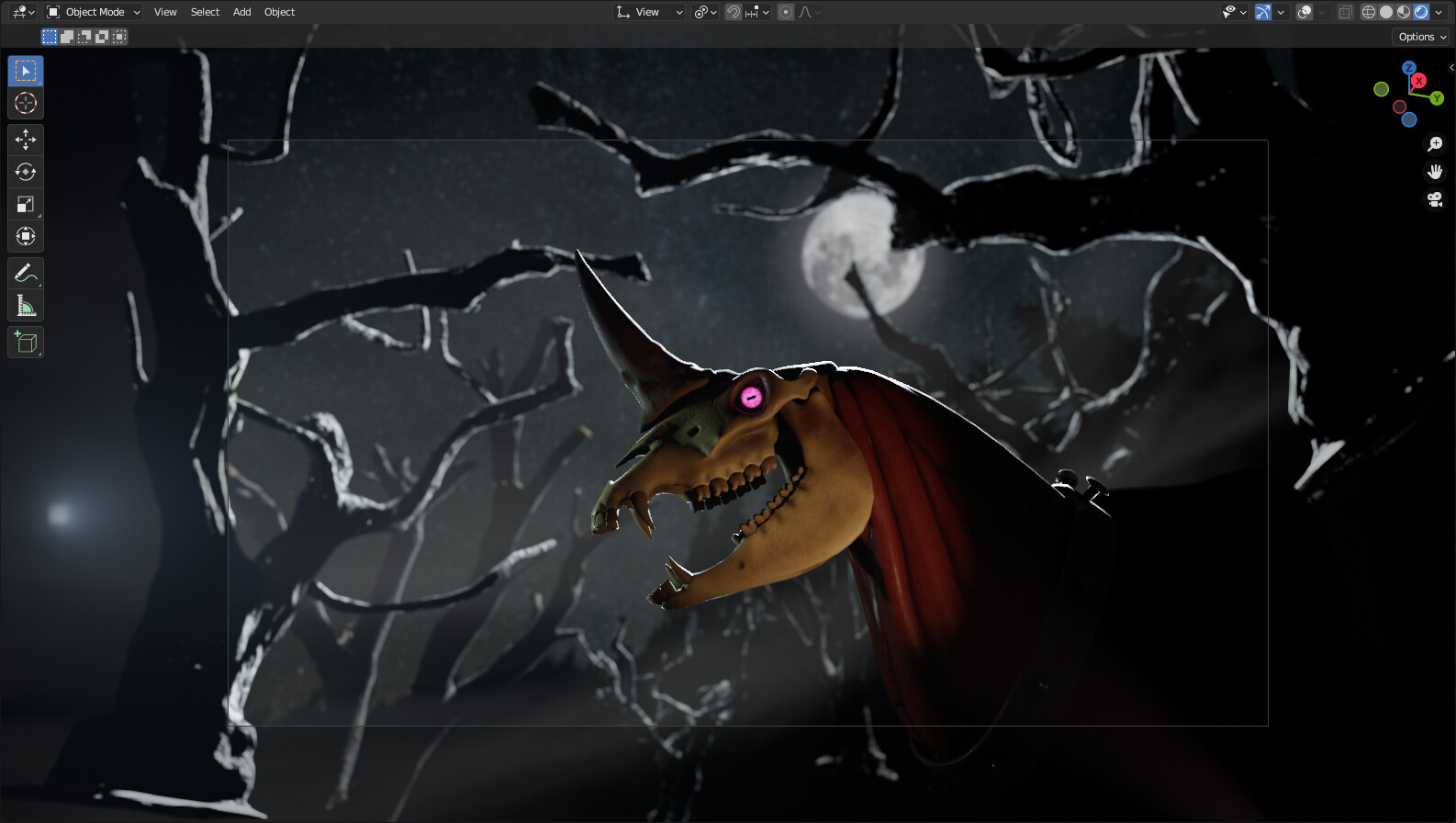Click the green Y axis gizmo

click(x=1437, y=98)
